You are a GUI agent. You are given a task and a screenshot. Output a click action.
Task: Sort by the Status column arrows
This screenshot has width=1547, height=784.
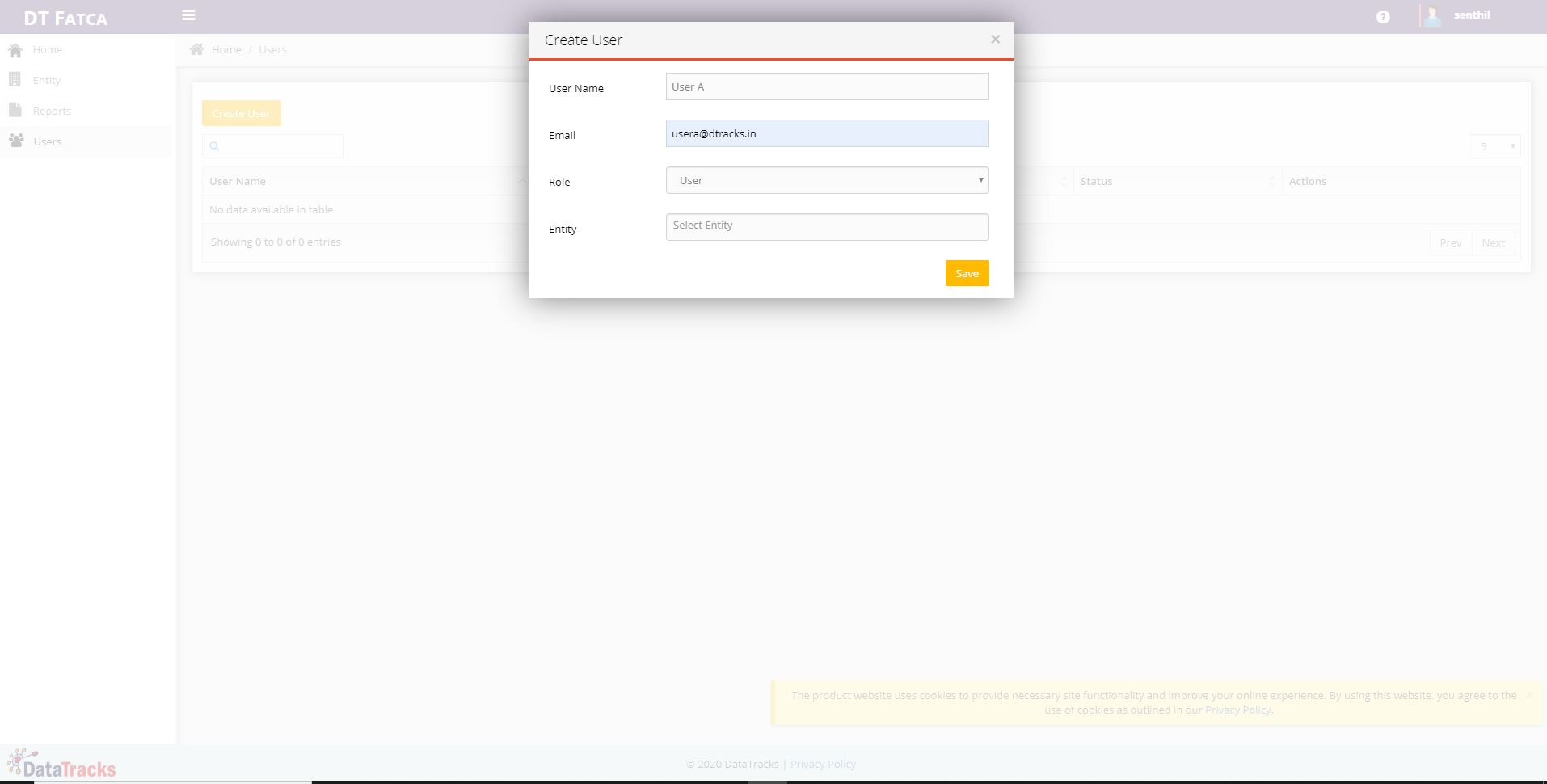[x=1272, y=181]
